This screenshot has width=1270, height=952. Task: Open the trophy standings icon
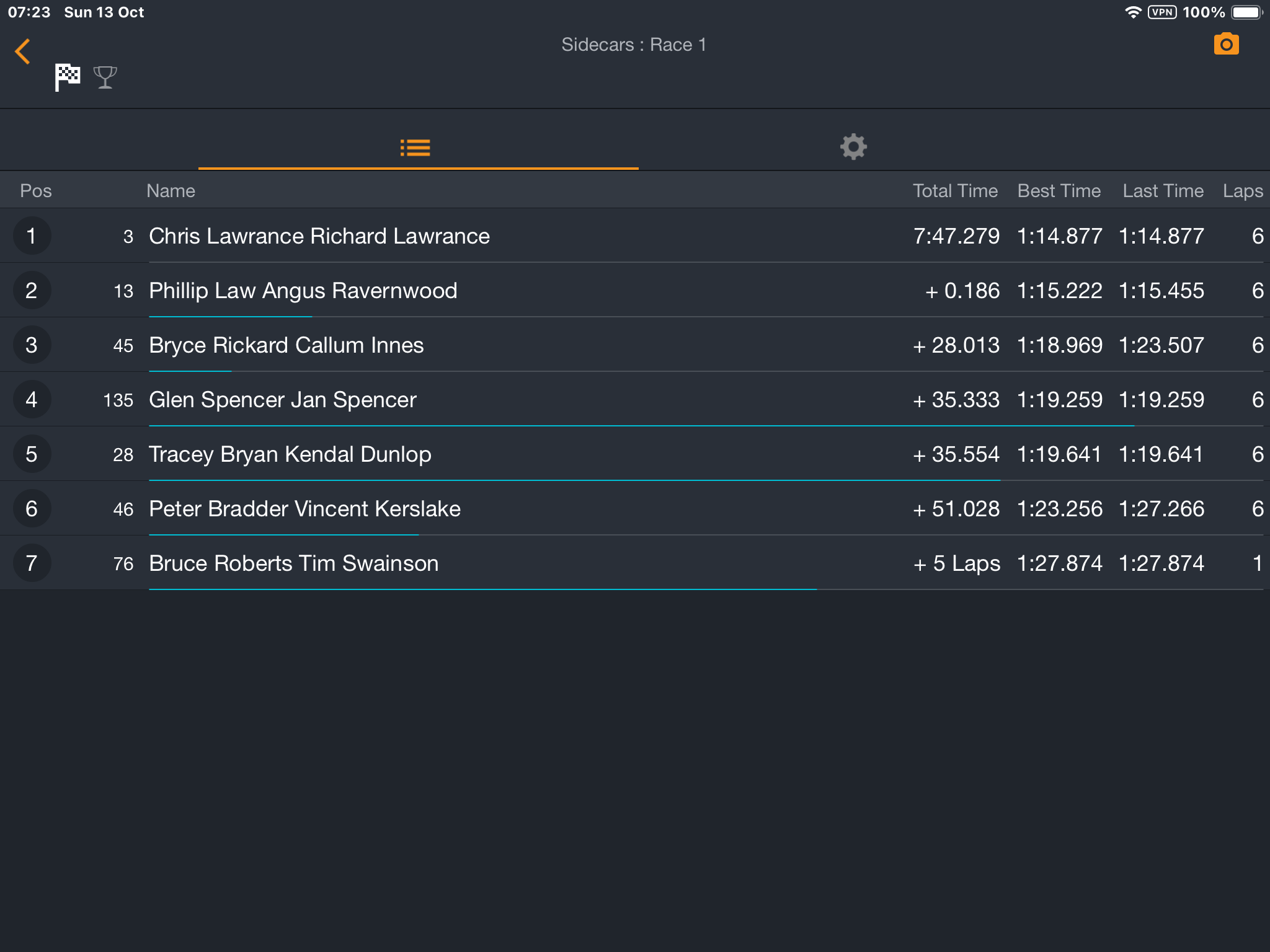pyautogui.click(x=105, y=77)
